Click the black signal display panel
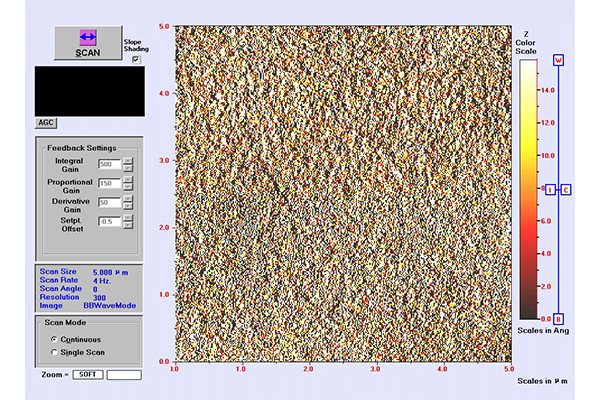 (x=90, y=91)
